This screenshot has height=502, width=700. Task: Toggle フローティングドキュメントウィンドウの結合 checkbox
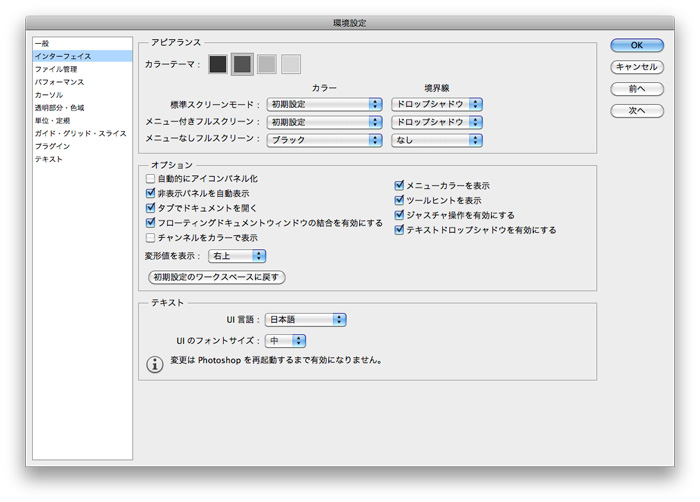[150, 223]
